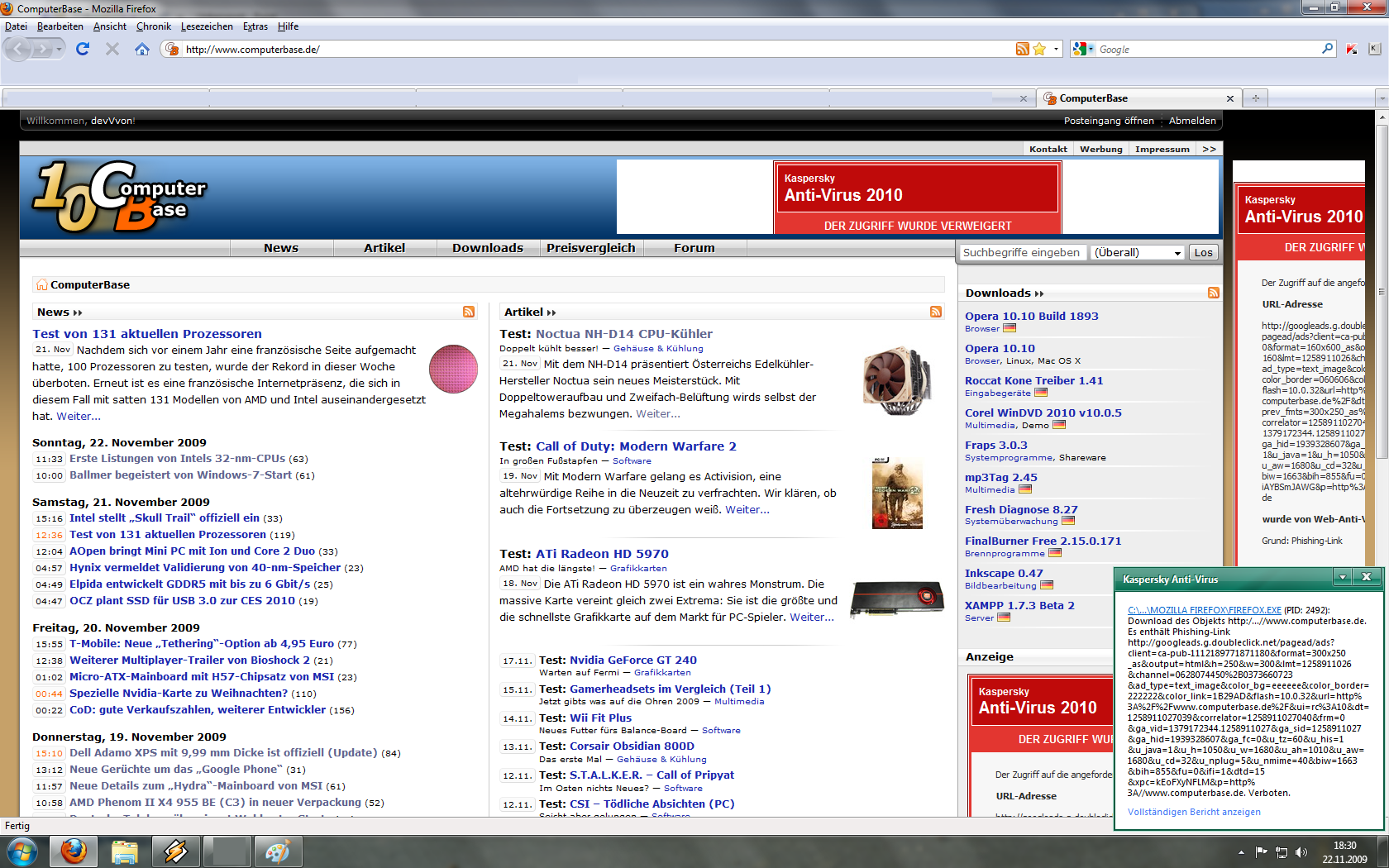Open Windows Start menu orb
1389x868 pixels.
coord(21,851)
